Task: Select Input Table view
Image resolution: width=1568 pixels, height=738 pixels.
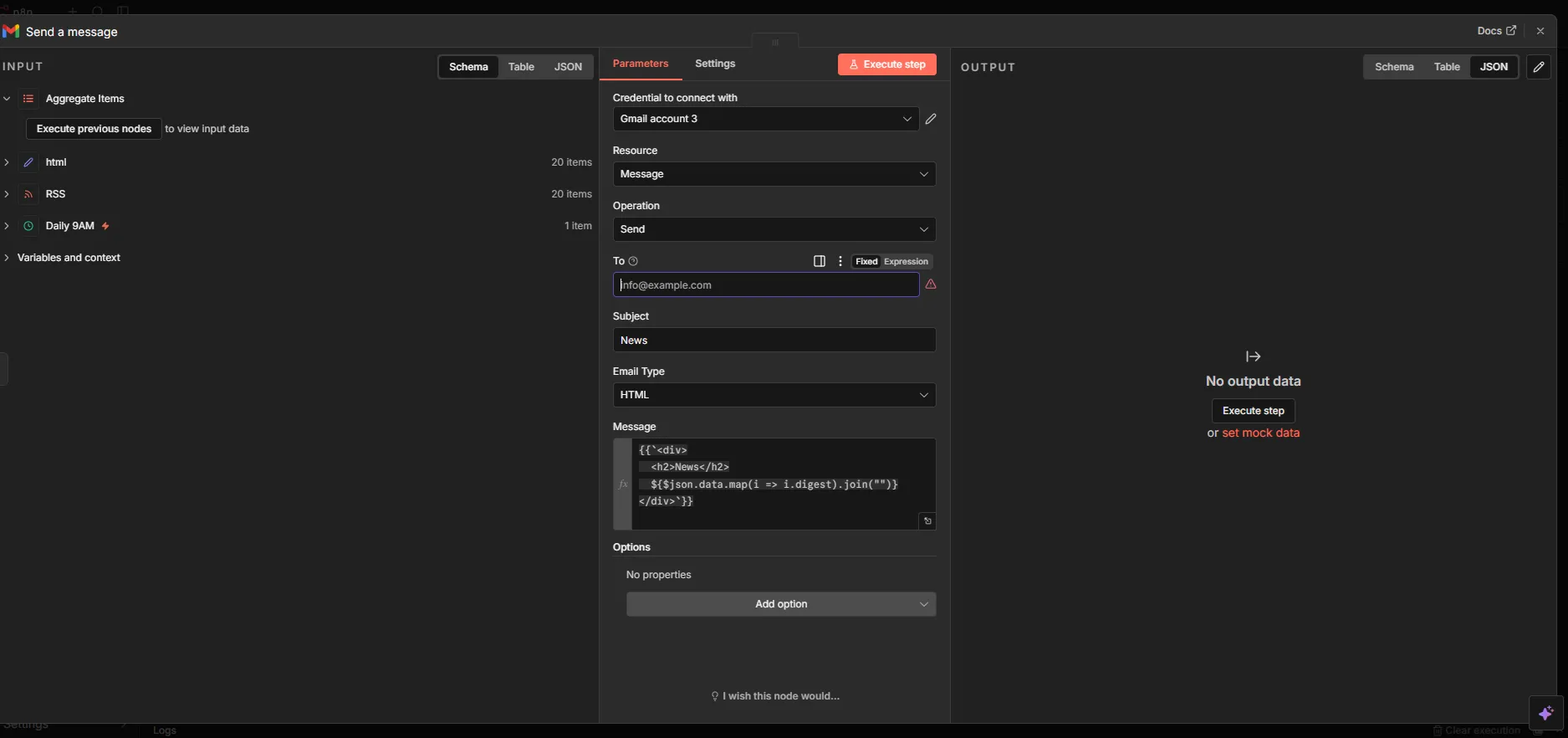Action: [521, 67]
